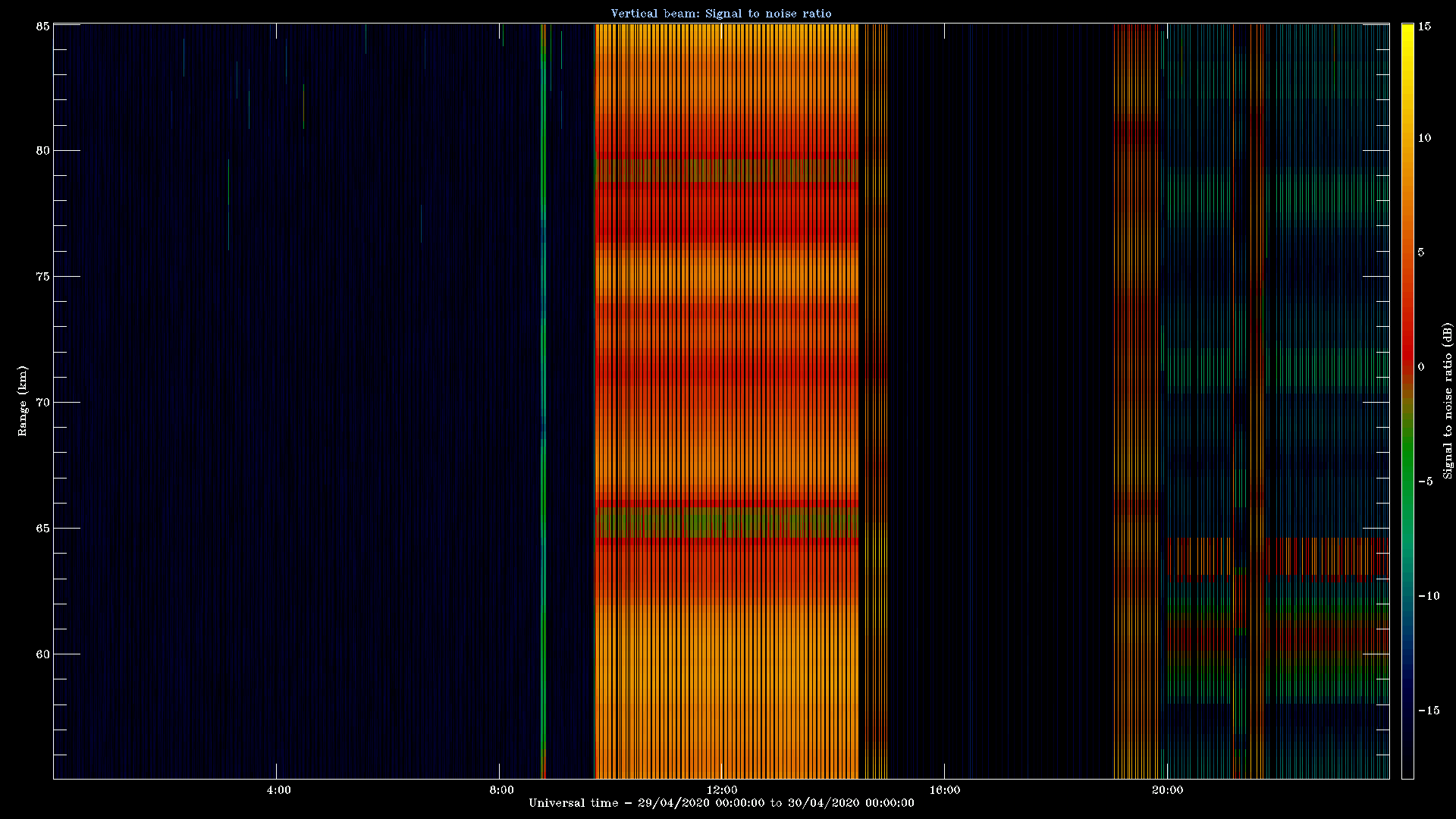Screen dimensions: 1456x819
Task: Click the 'Universal time' x-axis caption
Action: click(x=721, y=803)
